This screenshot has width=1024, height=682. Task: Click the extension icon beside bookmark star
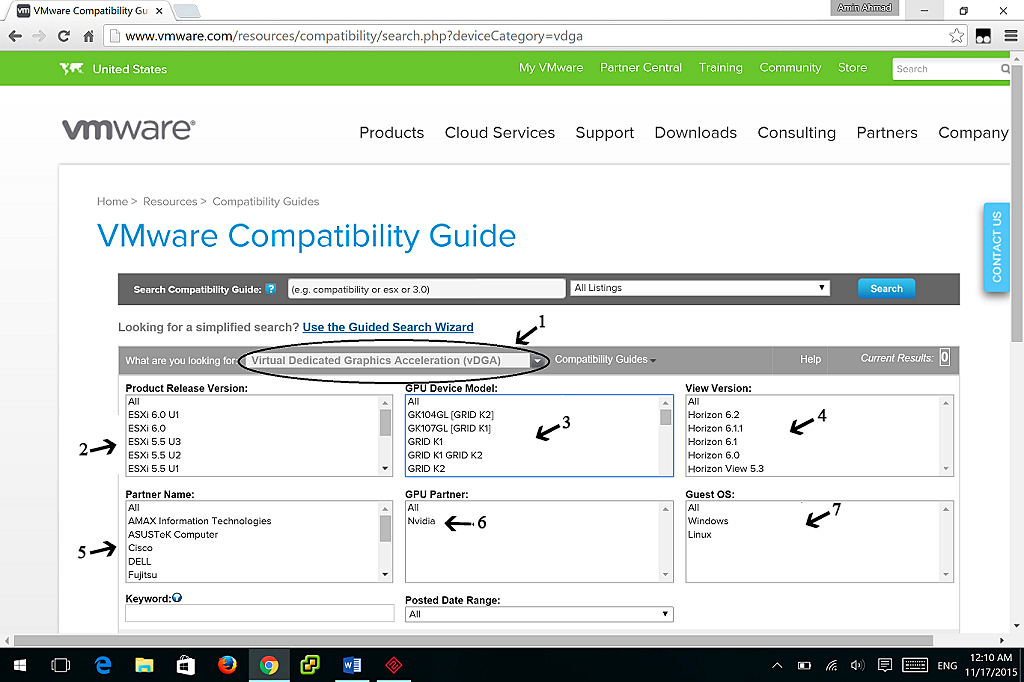pyautogui.click(x=983, y=36)
